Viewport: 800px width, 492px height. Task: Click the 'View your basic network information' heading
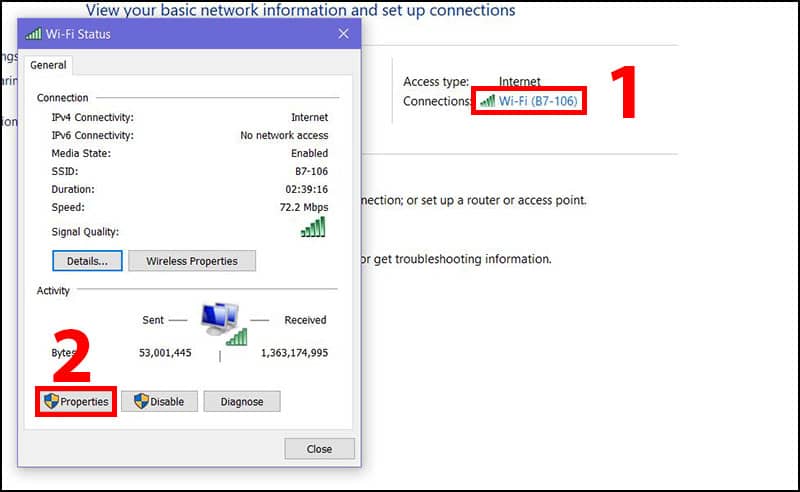pos(300,11)
